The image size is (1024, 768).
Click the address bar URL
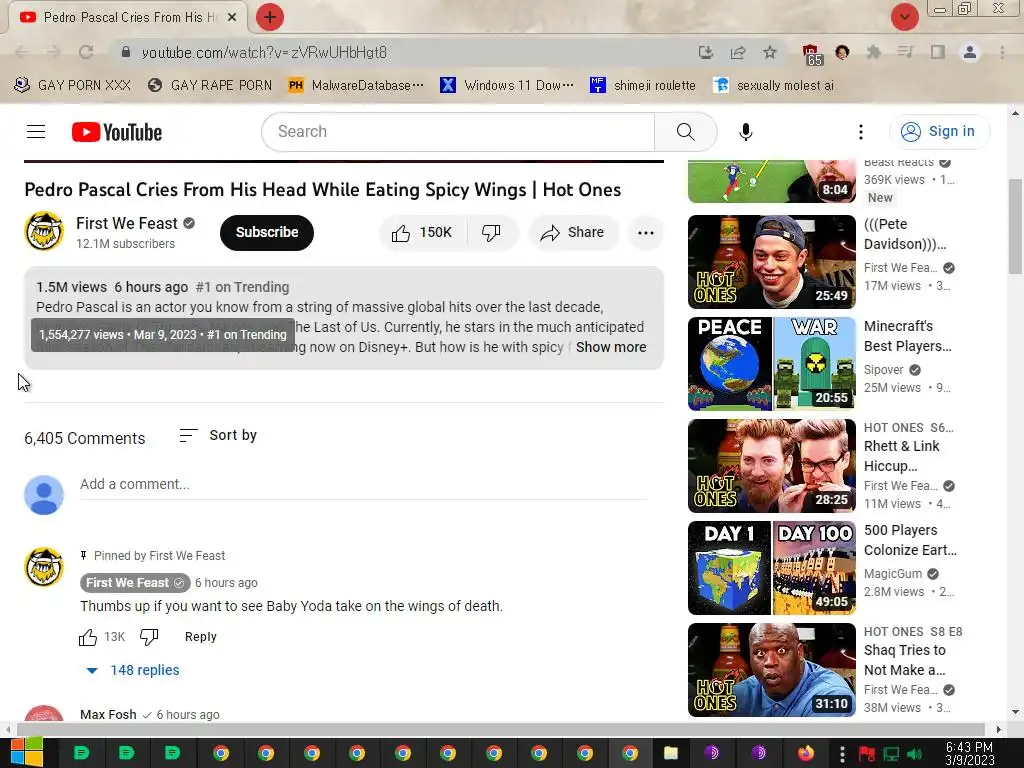(x=264, y=52)
